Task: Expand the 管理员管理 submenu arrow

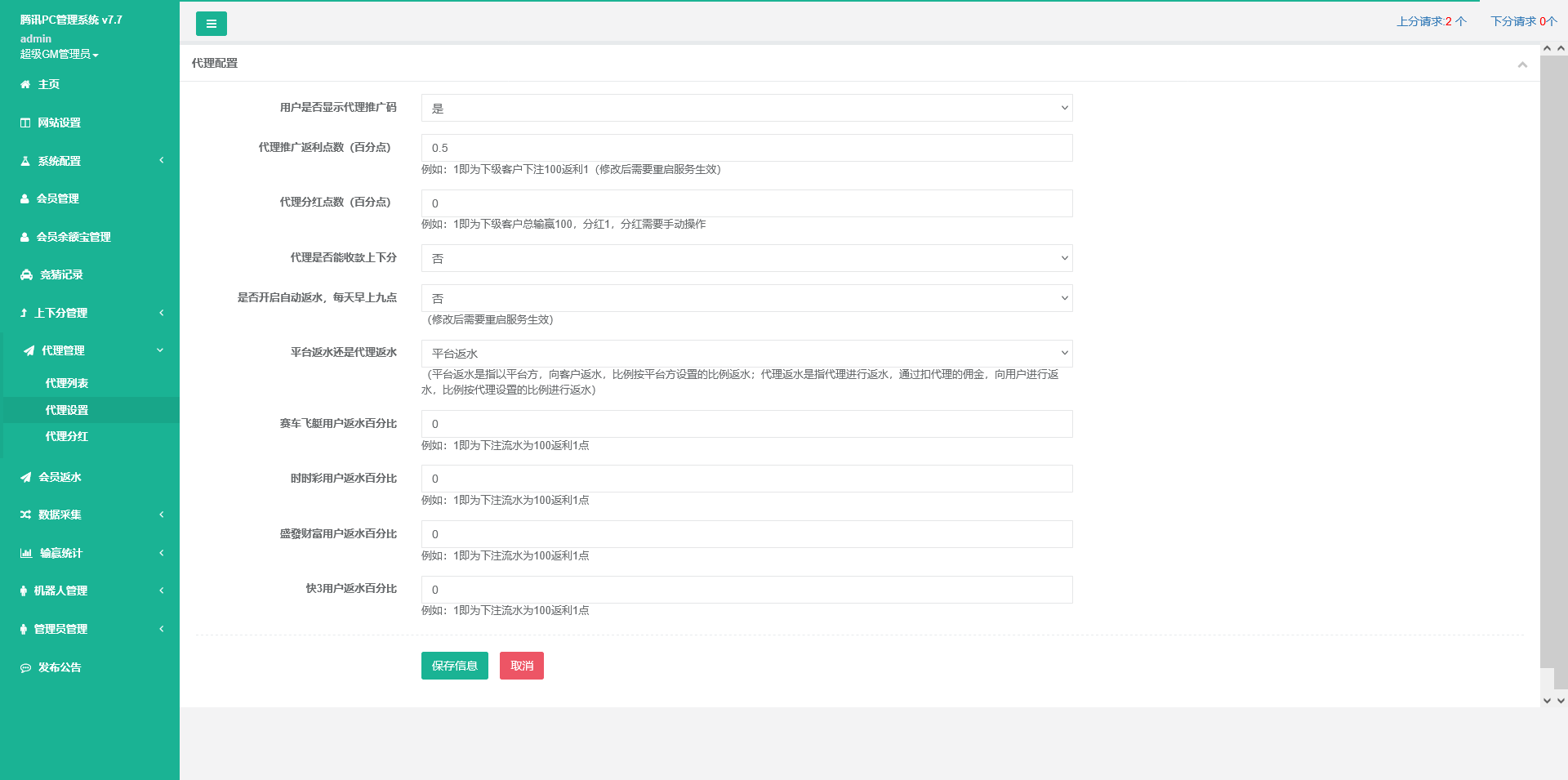Action: 162,629
